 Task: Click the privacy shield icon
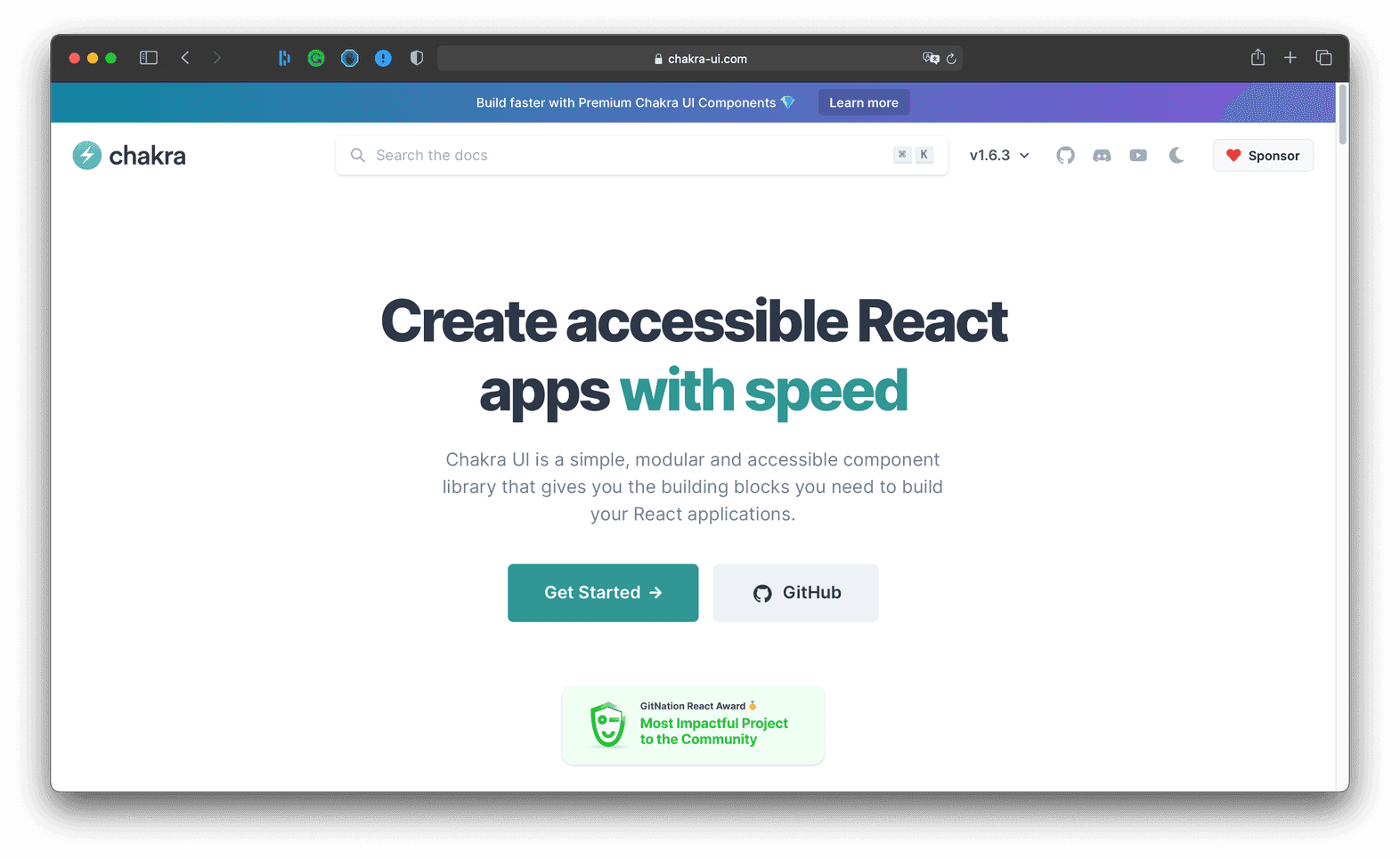(x=416, y=58)
